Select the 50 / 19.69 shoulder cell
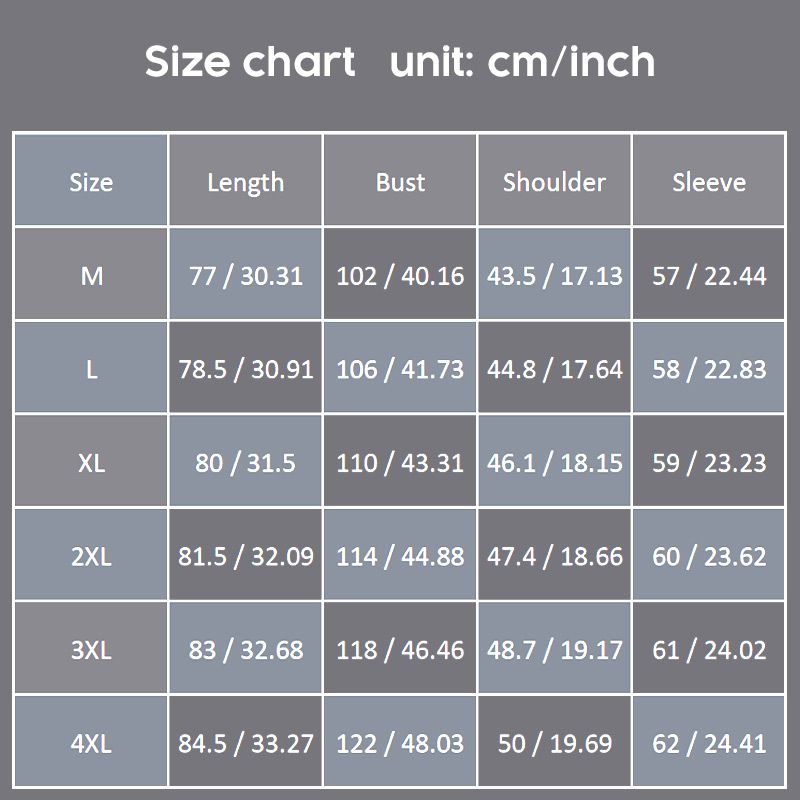The image size is (800, 800). 555,743
